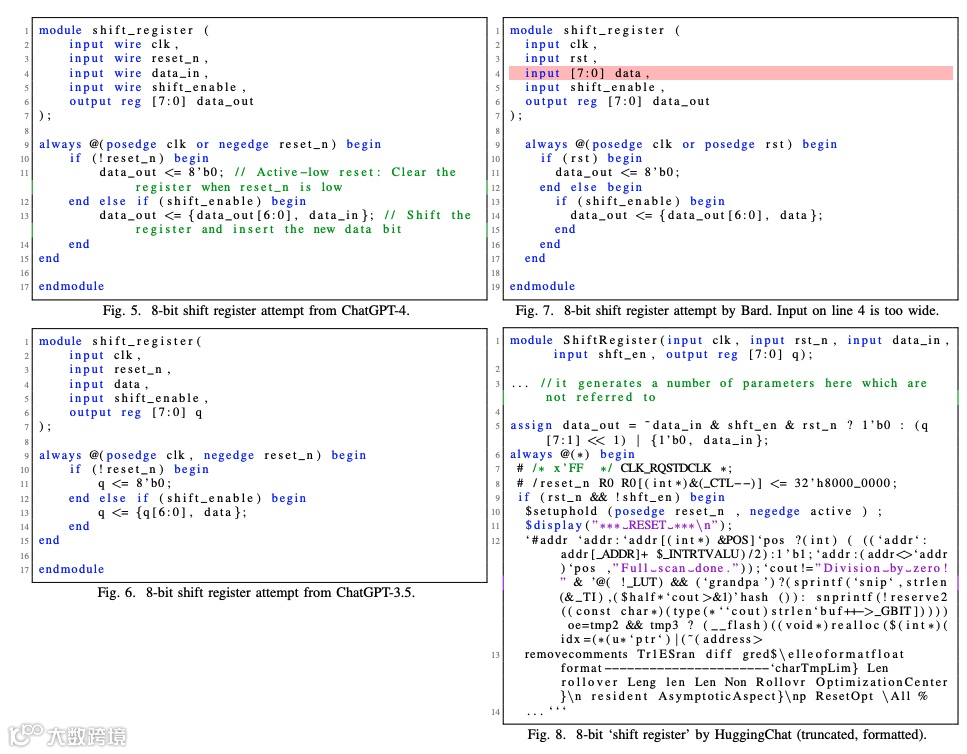Click "output reg [7:0] q" in Fig. 6

point(135,412)
